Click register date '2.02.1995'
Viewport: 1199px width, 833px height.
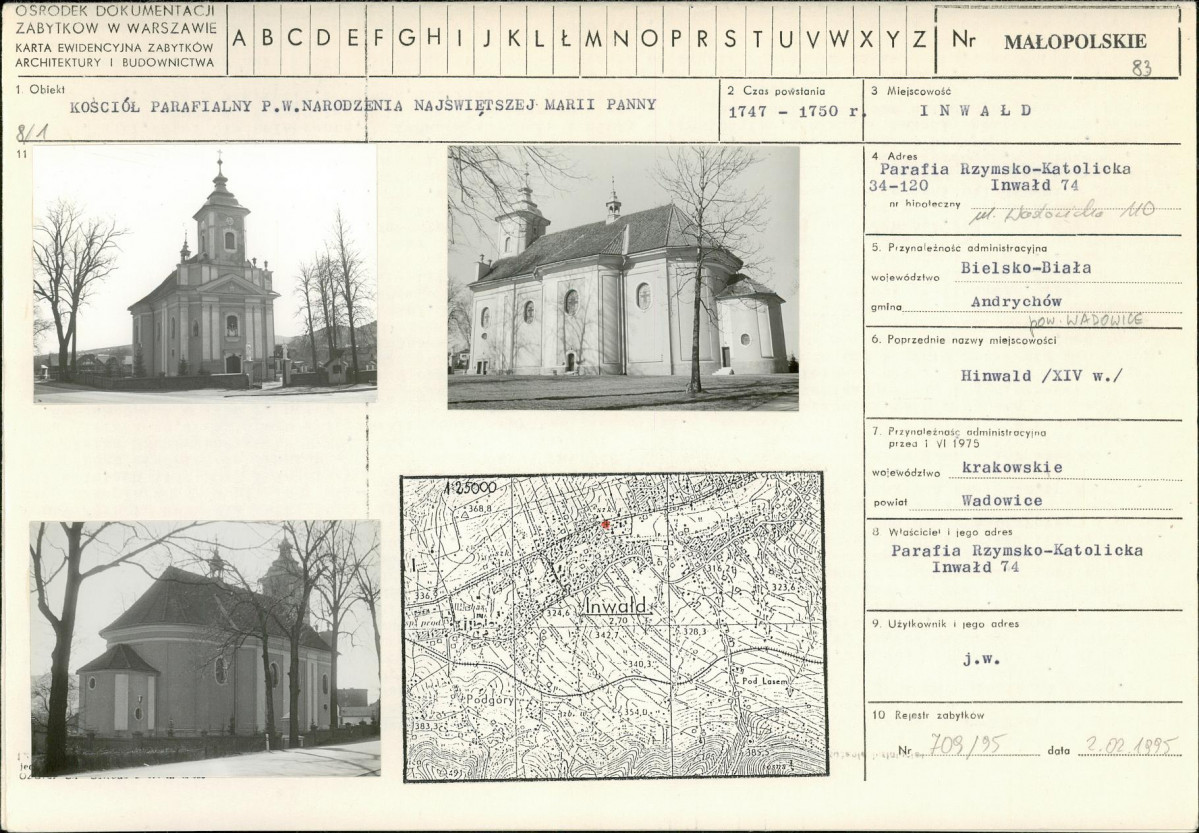click(1132, 745)
